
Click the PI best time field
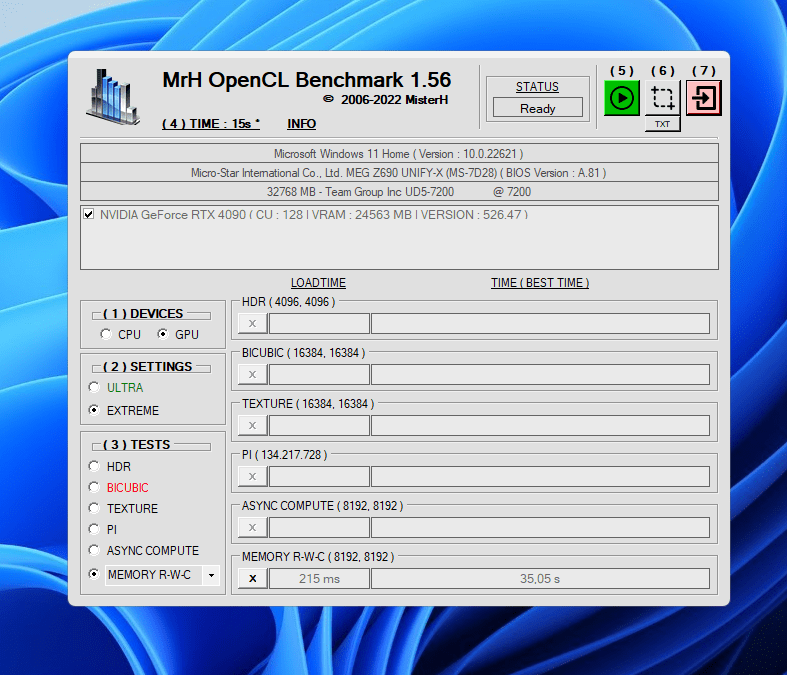[540, 476]
